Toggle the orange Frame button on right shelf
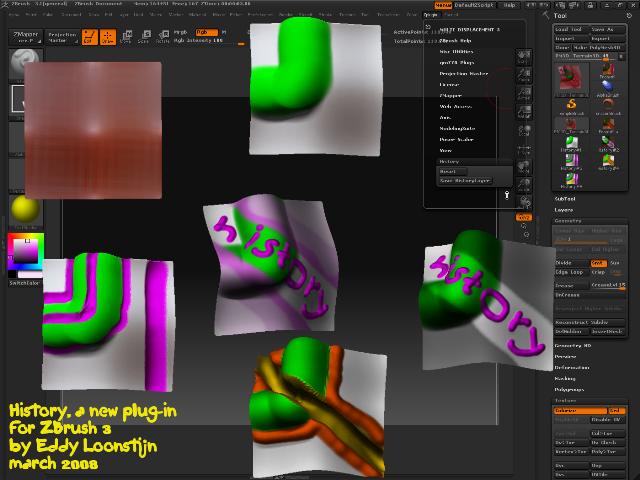640x480 pixels. point(524,218)
